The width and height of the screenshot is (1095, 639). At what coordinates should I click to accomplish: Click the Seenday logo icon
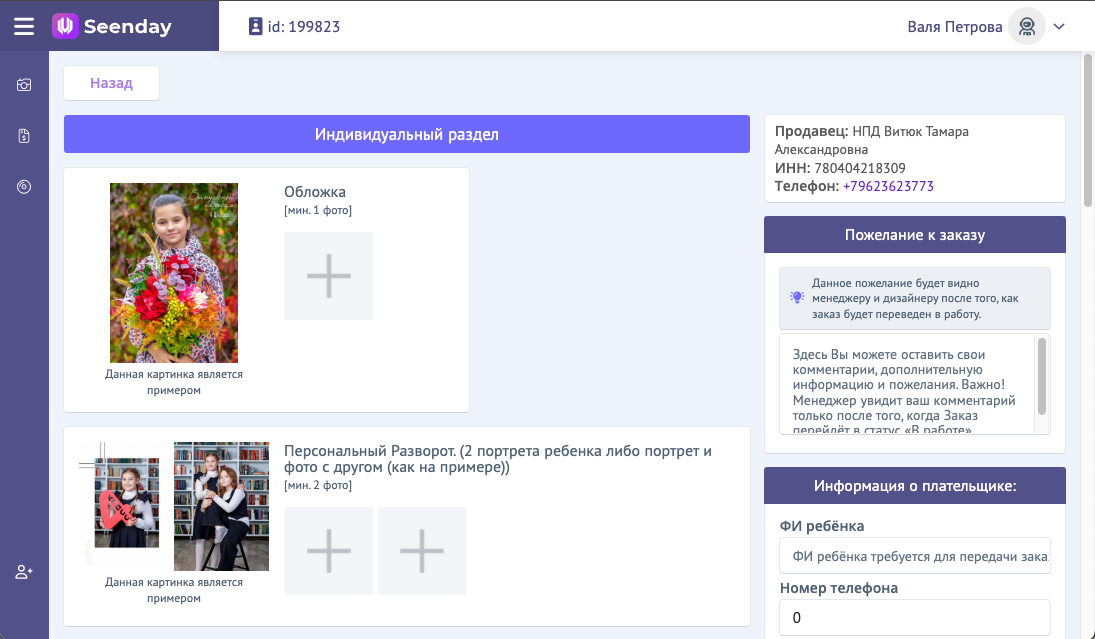pos(66,25)
